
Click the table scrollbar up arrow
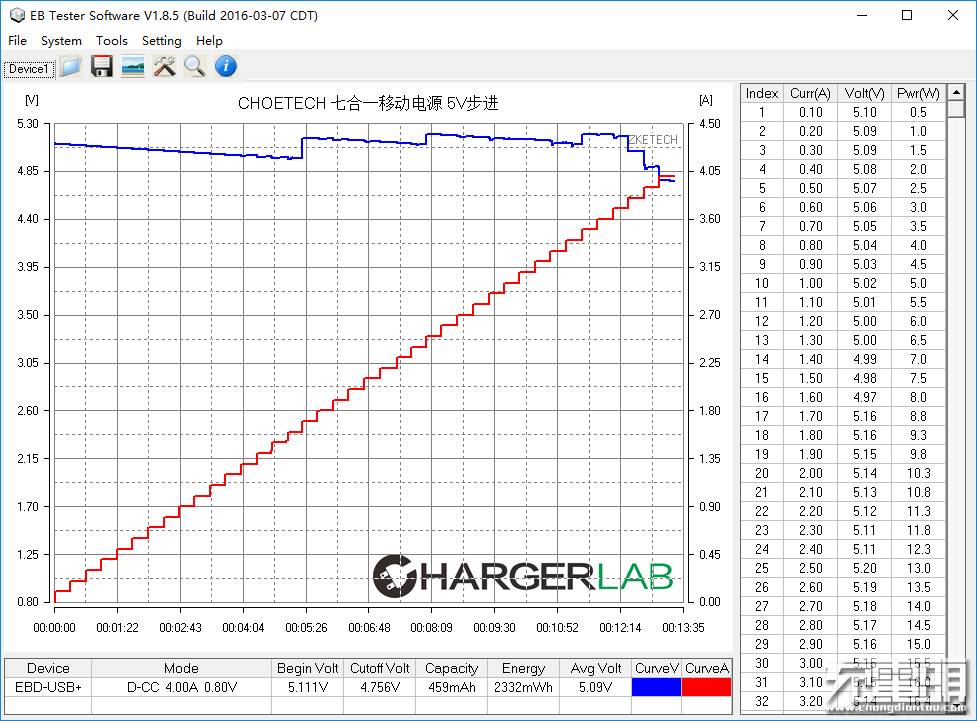coord(956,92)
